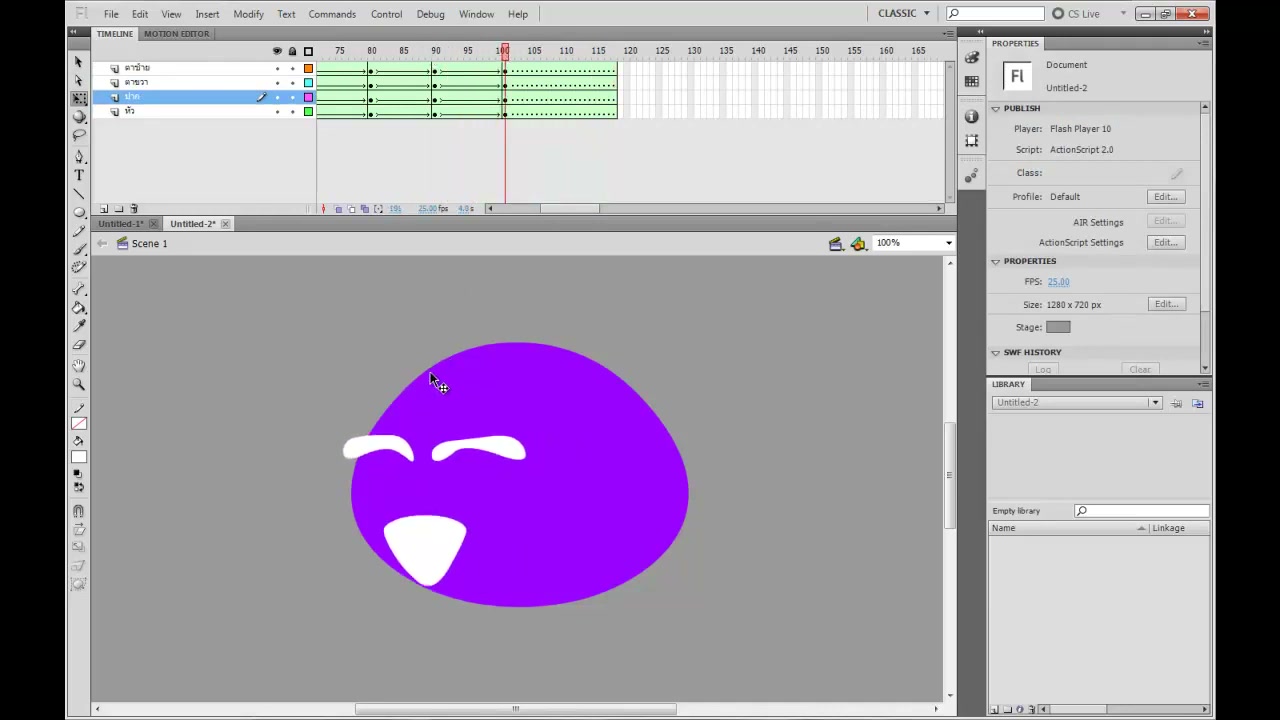Toggle show/hide all layers eye icon

click(277, 51)
